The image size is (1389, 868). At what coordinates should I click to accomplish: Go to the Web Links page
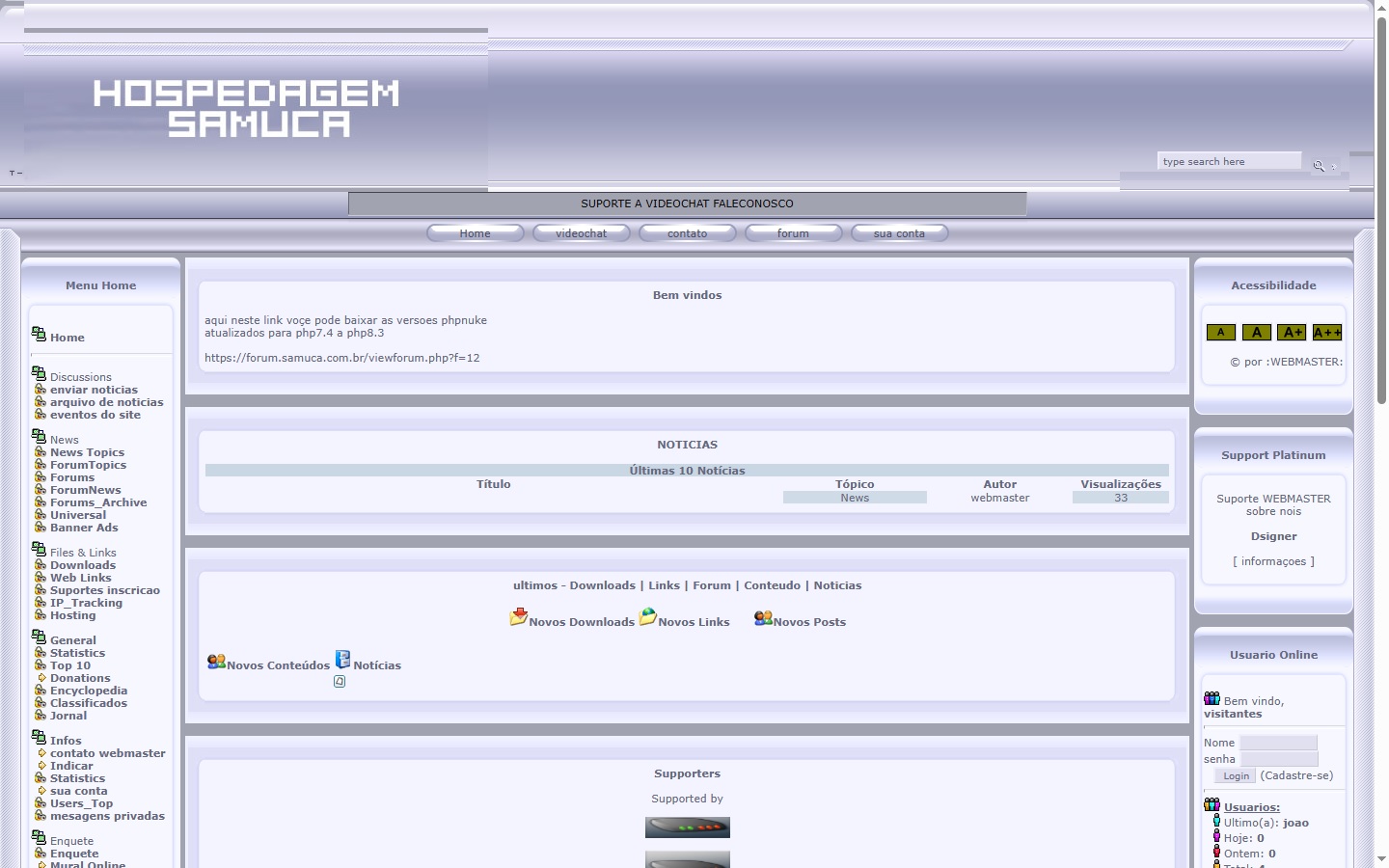[x=81, y=578]
